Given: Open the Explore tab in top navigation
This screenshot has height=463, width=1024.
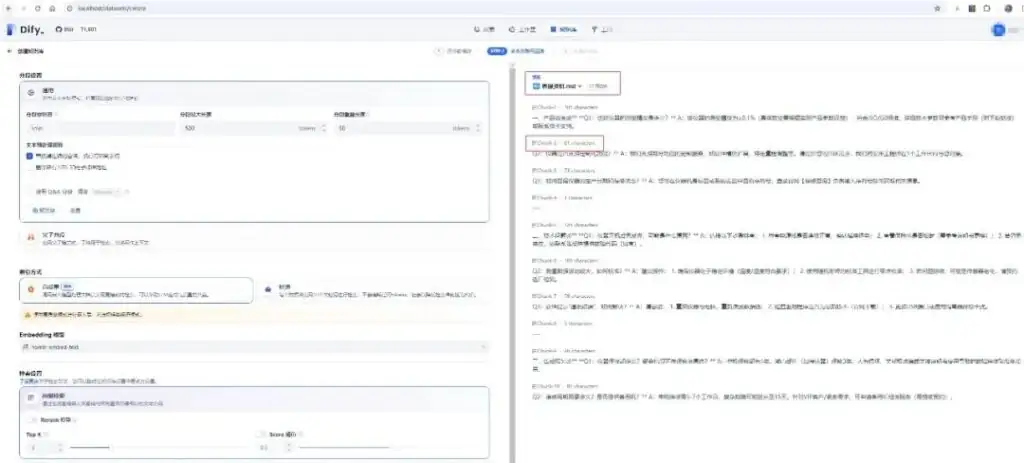Looking at the screenshot, I should [485, 29].
